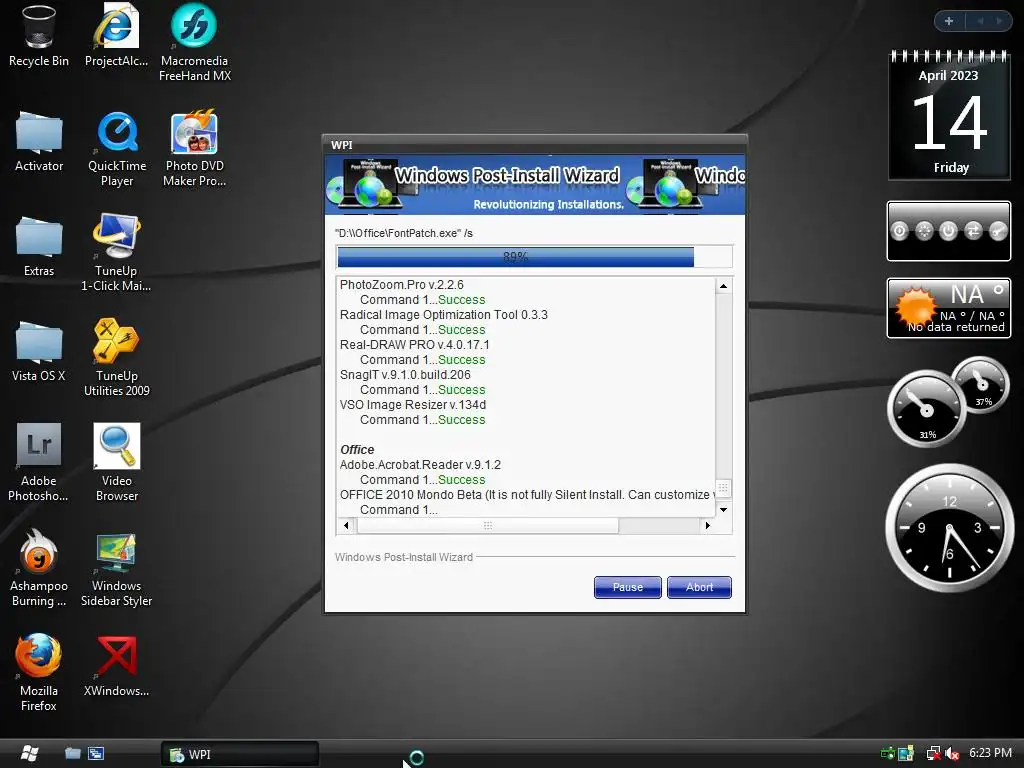Click the install log vertical scrollbar thumb
Viewport: 1024px width, 768px height.
724,487
